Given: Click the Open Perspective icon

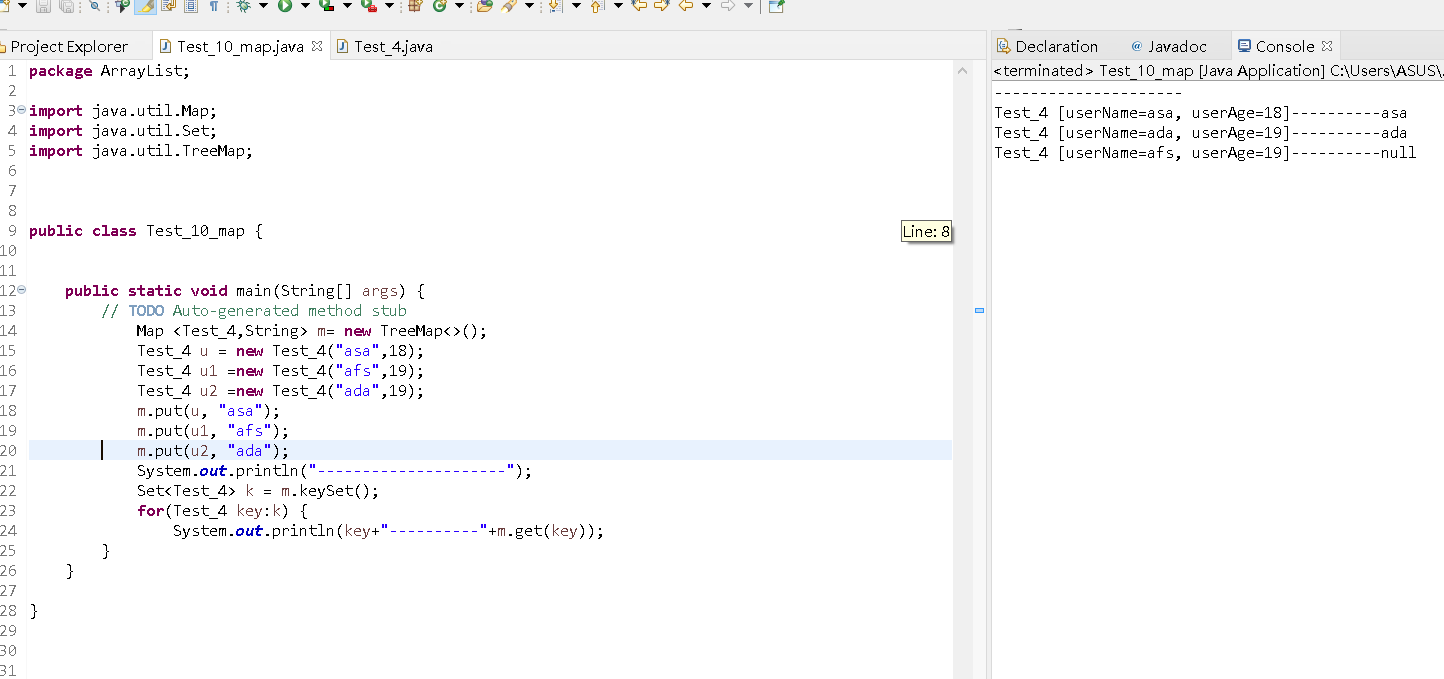Looking at the screenshot, I should pyautogui.click(x=776, y=6).
